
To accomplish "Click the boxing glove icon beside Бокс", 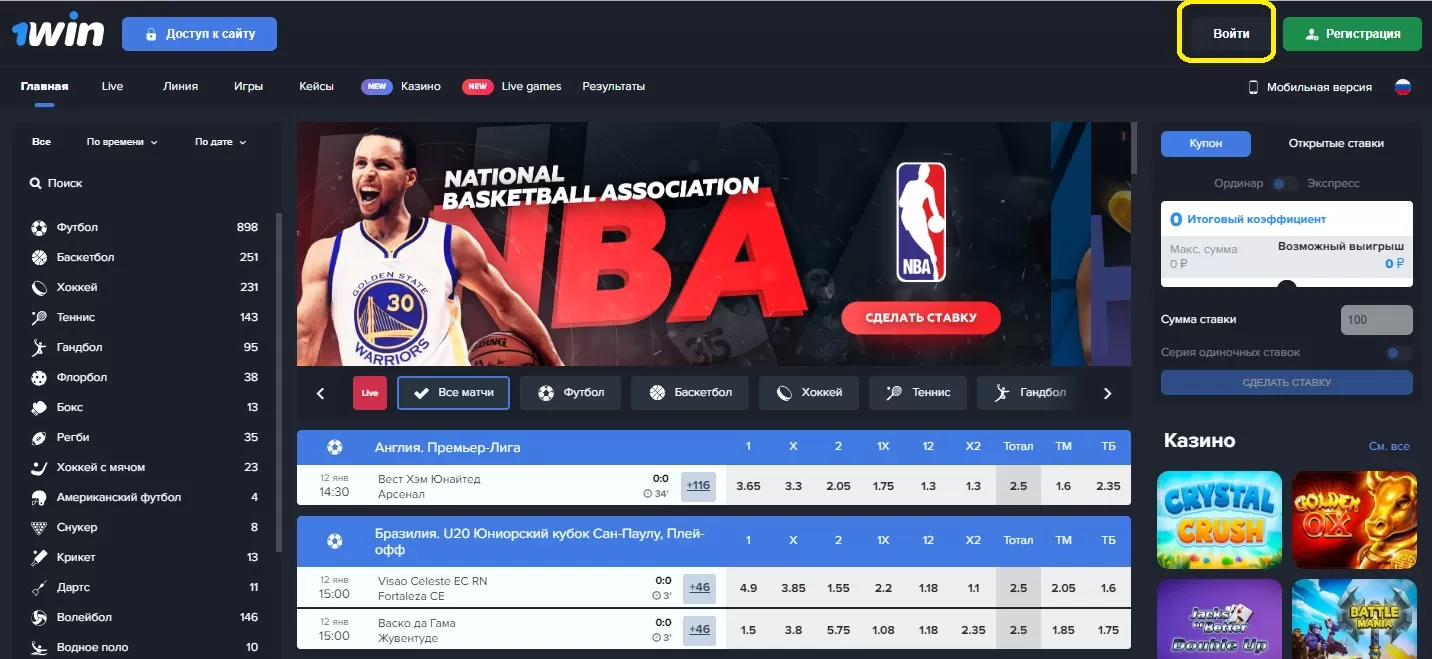I will tap(39, 407).
